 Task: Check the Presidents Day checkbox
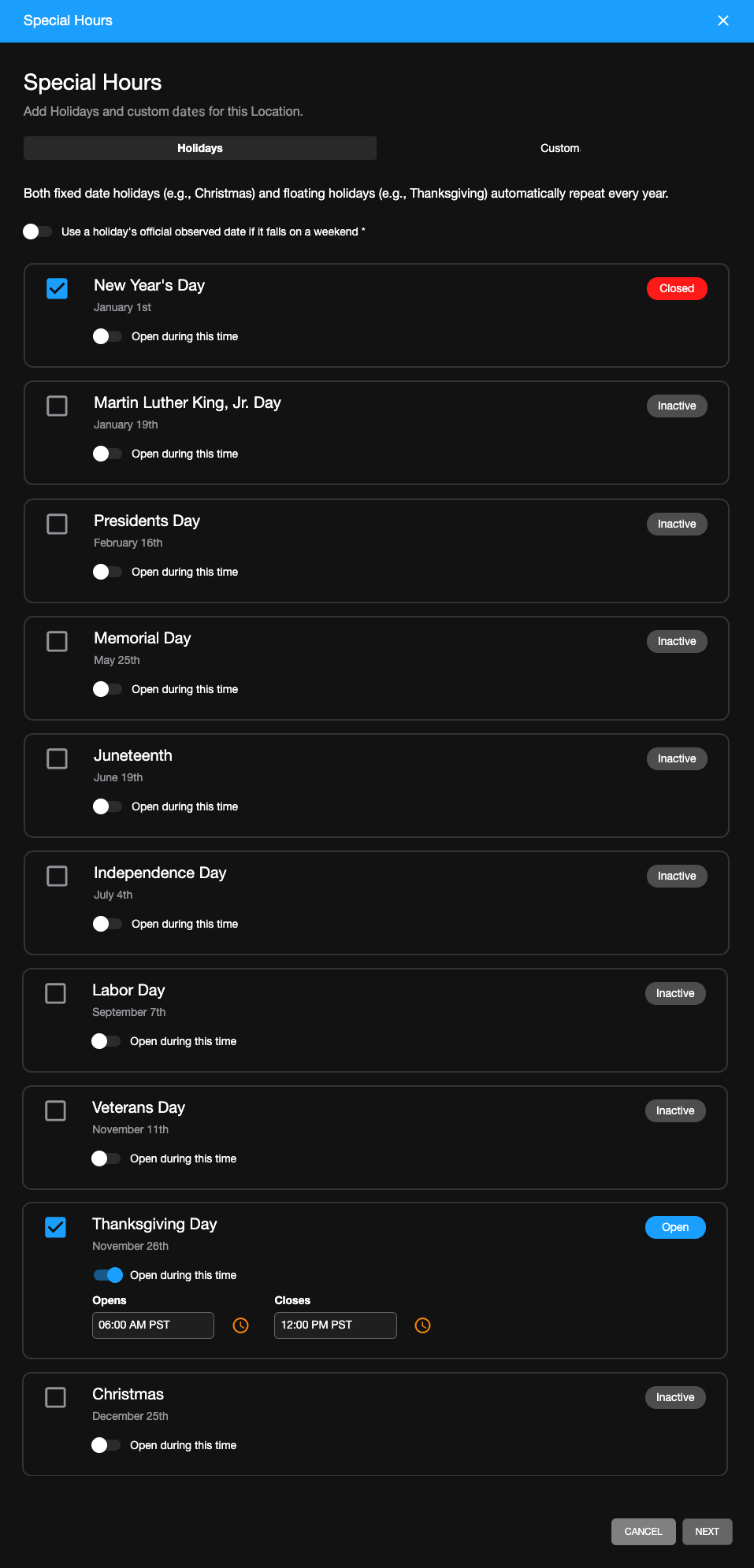tap(56, 524)
